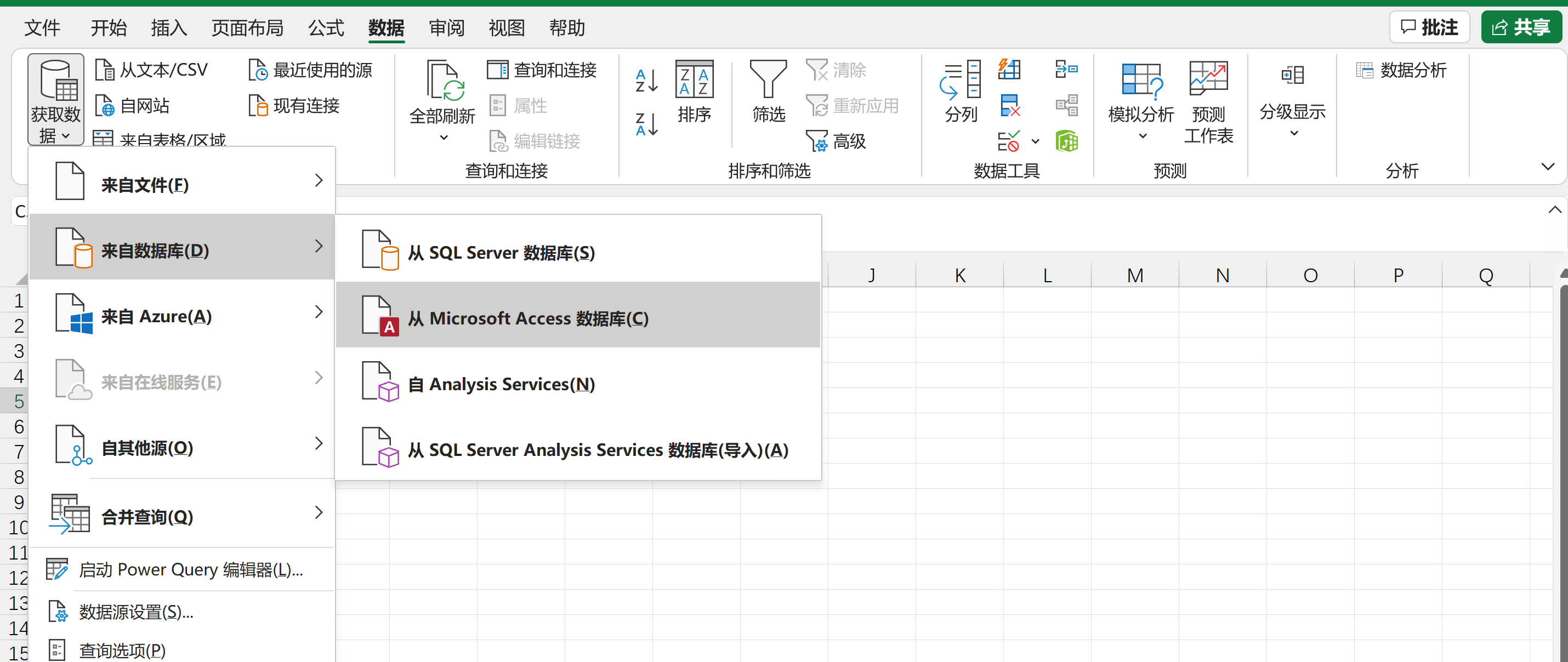Click Manage Data Model green icon
This screenshot has height=662, width=1568.
tap(1066, 141)
